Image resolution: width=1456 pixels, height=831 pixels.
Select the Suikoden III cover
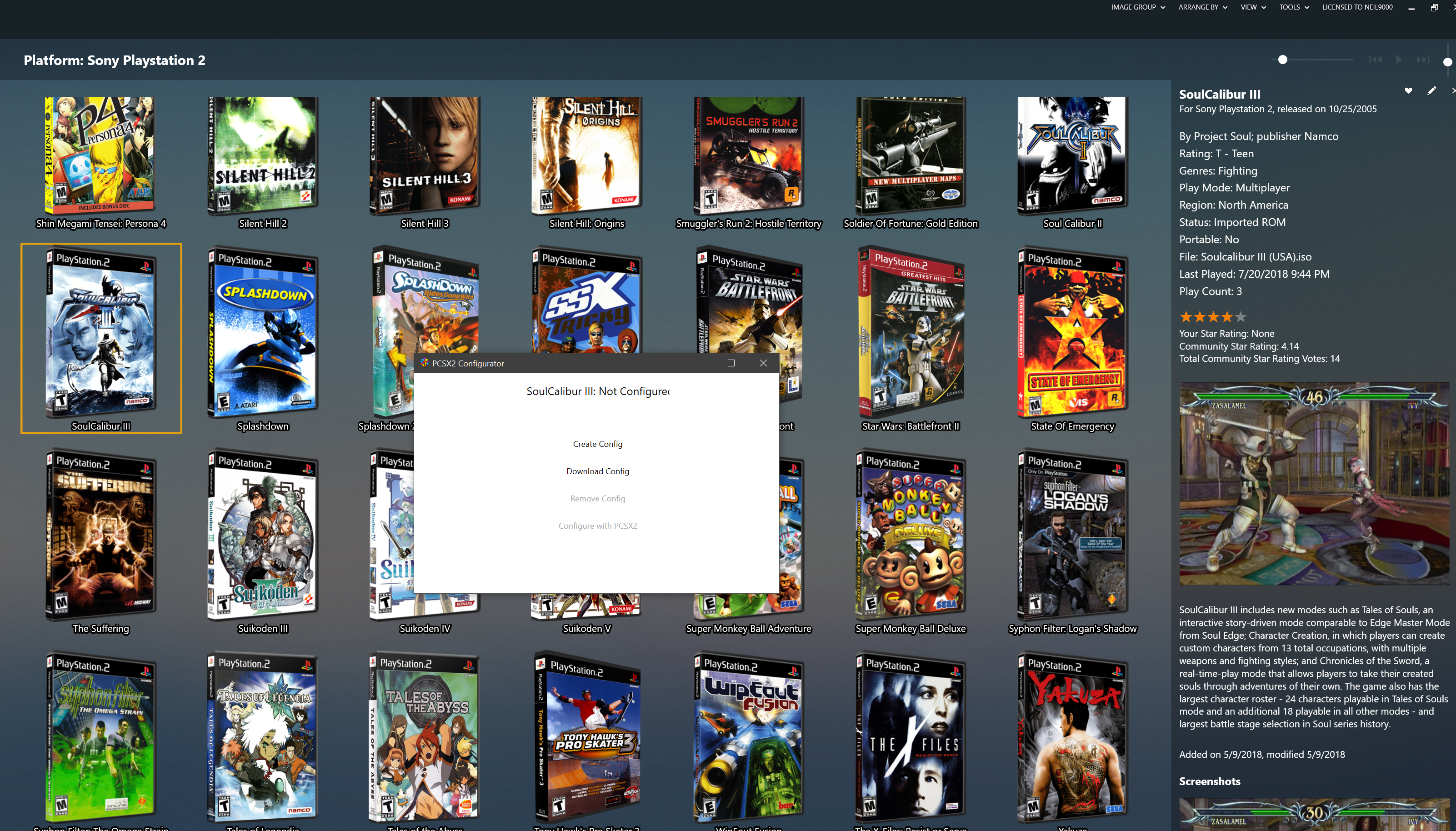(262, 535)
